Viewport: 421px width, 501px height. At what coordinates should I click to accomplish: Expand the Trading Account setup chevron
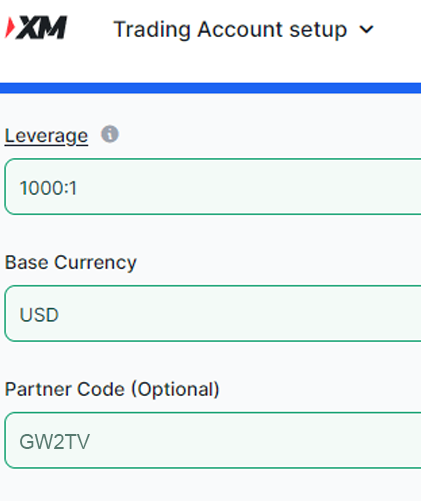point(366,30)
